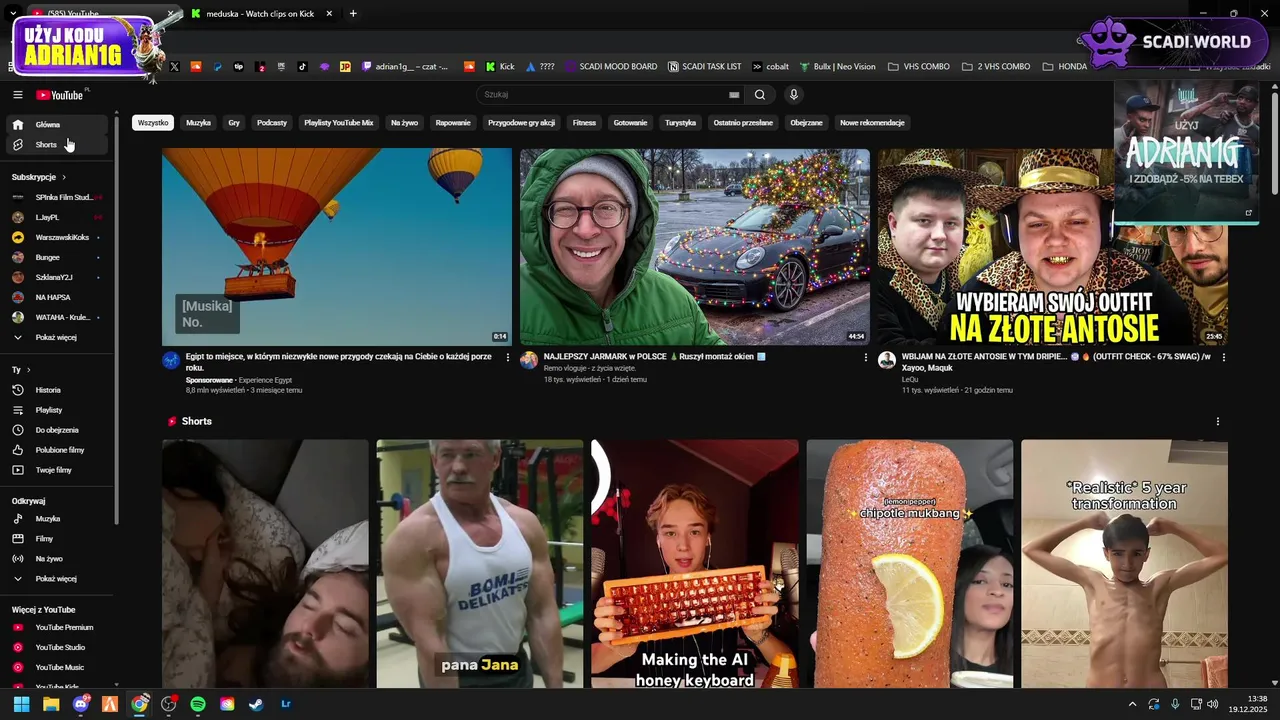The image size is (1280, 720).
Task: Select the Turystyka filter chip
Action: tap(680, 123)
